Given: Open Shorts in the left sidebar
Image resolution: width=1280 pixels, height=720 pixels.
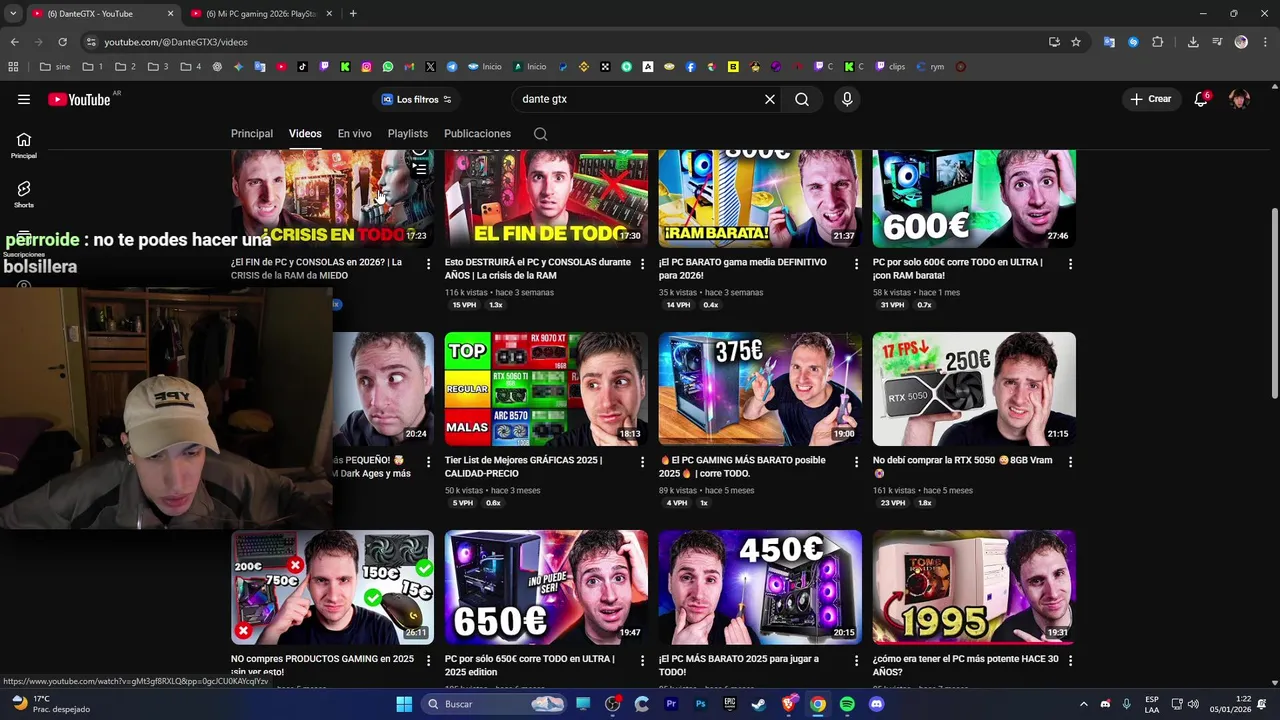Looking at the screenshot, I should pos(24,194).
